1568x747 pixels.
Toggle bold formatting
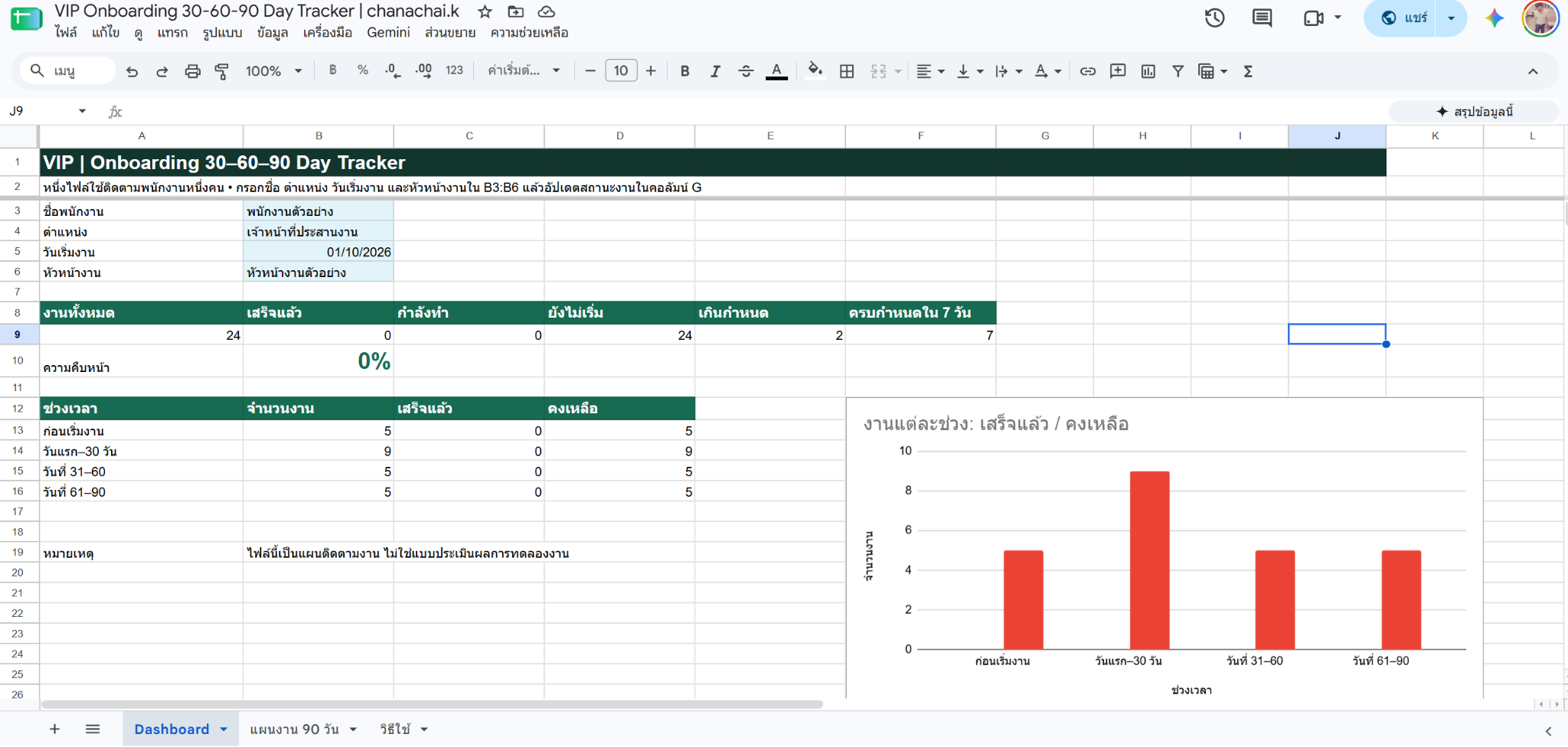(x=685, y=71)
